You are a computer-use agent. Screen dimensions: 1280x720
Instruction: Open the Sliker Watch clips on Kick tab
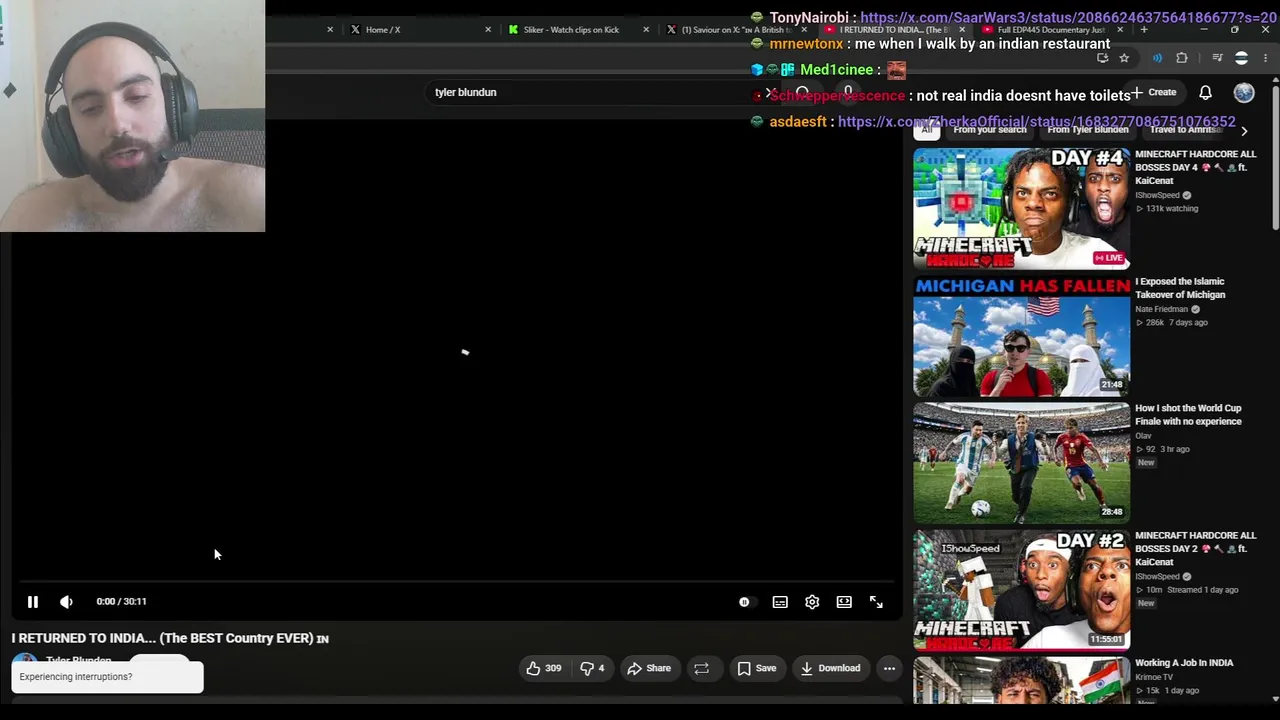tap(571, 30)
